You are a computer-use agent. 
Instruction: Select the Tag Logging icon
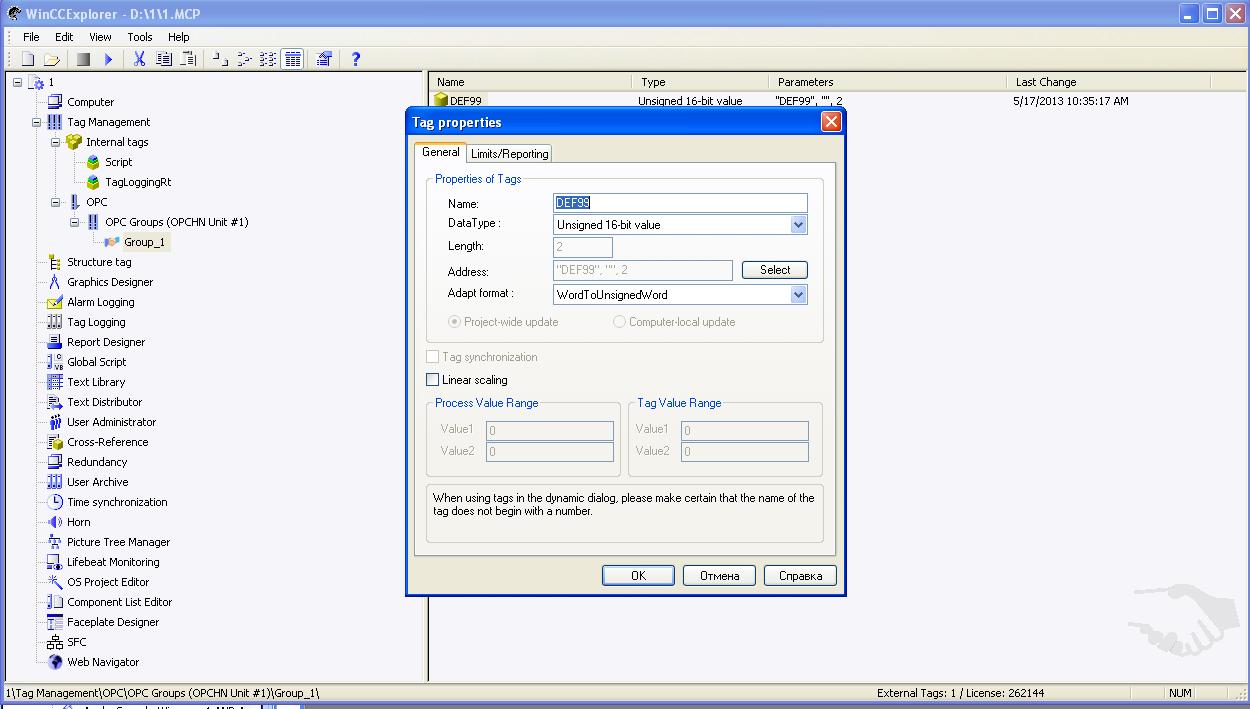point(55,322)
